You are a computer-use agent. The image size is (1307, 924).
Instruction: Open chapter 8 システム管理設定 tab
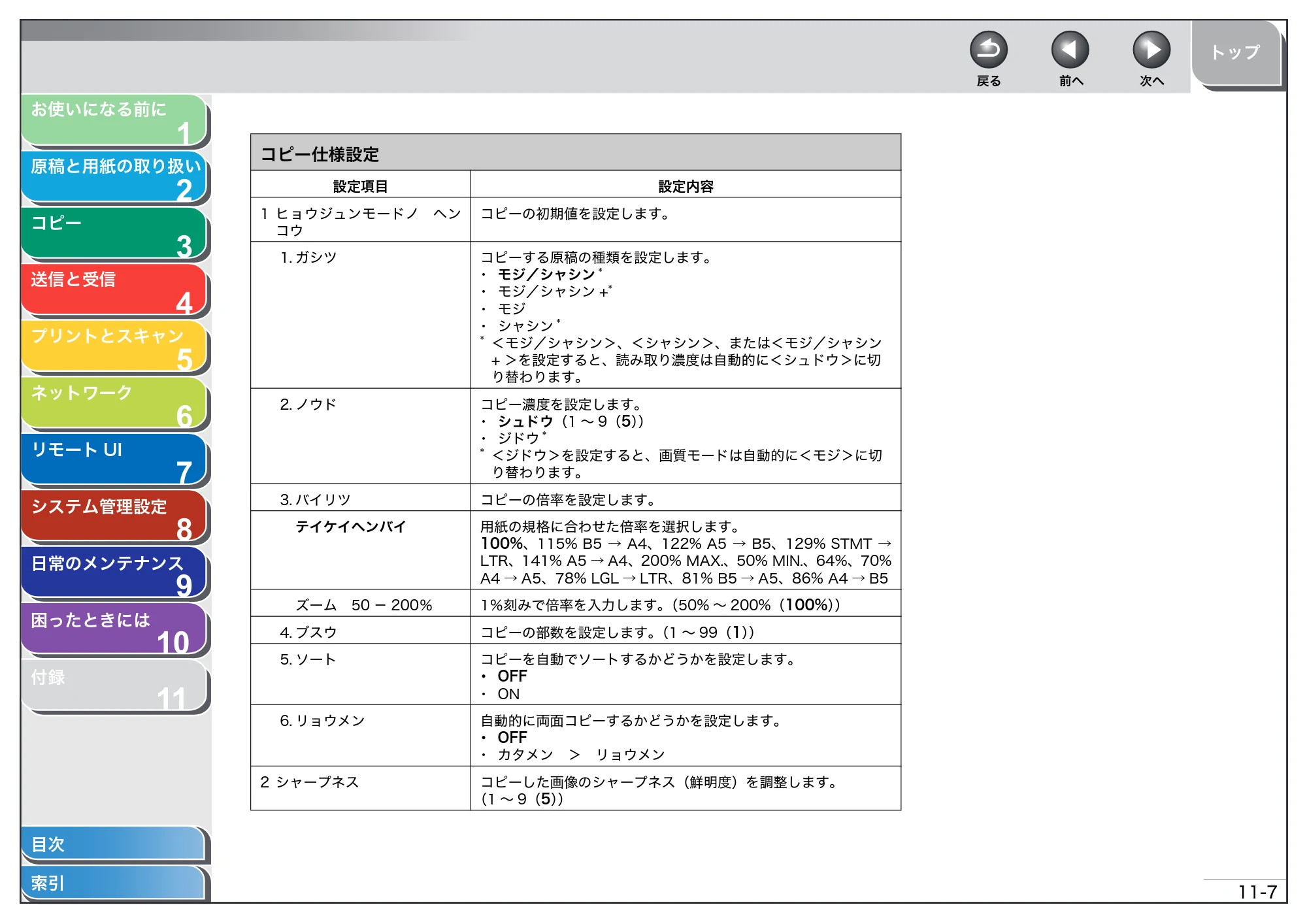[114, 517]
